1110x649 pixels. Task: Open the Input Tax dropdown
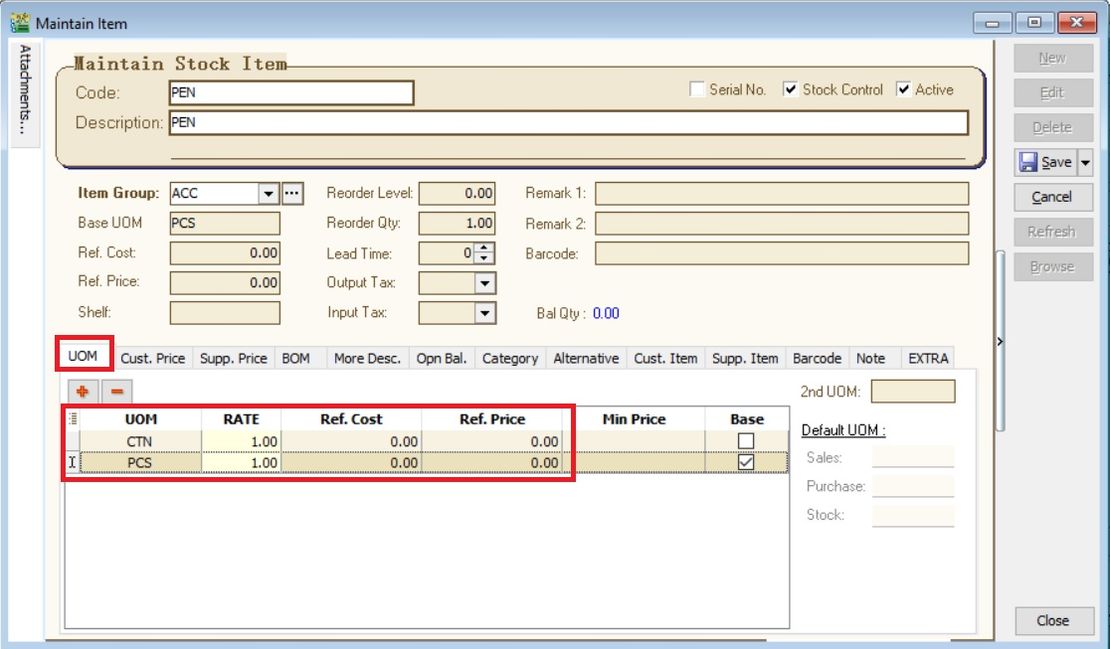point(485,313)
